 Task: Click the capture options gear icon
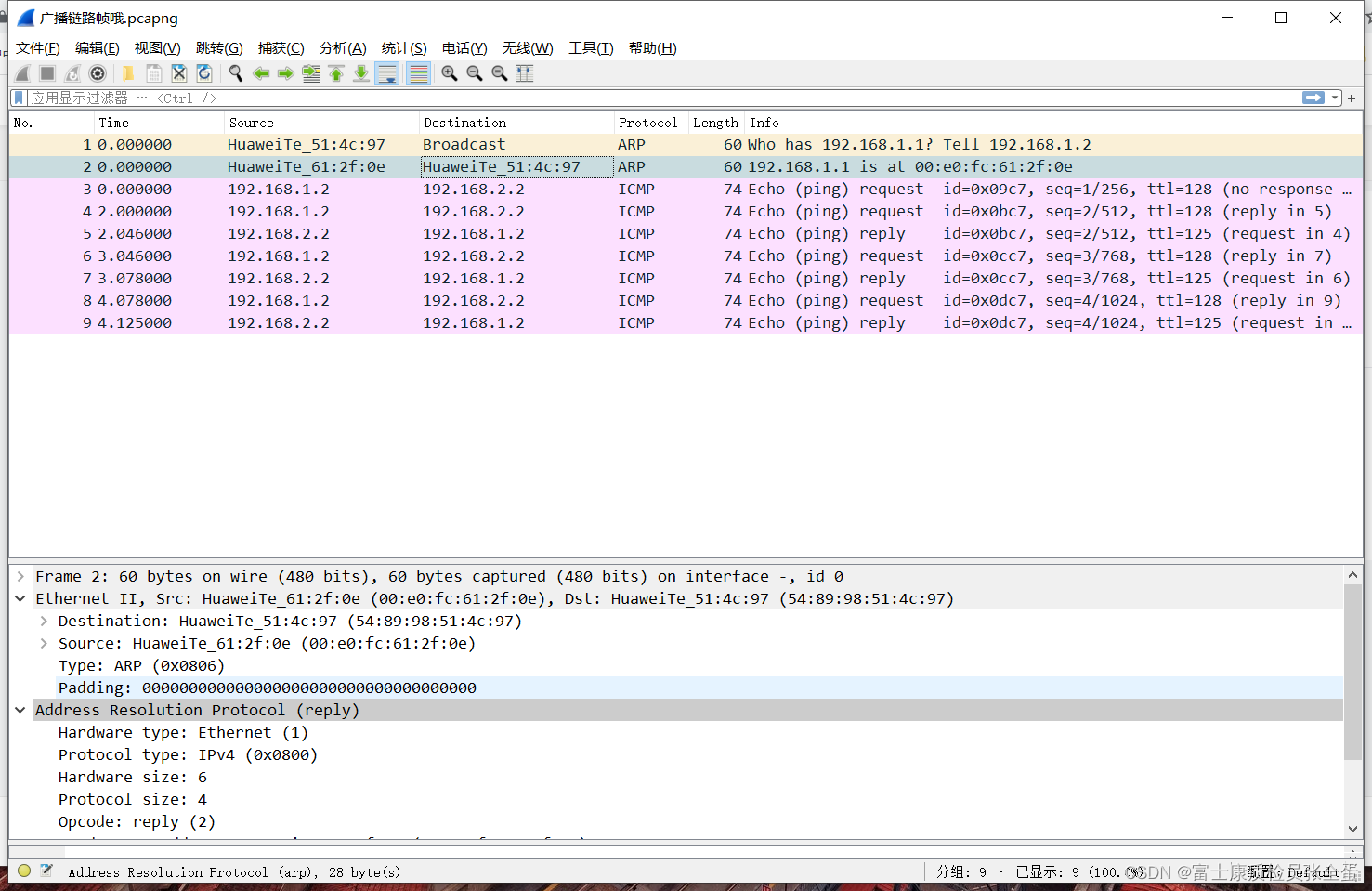tap(98, 73)
